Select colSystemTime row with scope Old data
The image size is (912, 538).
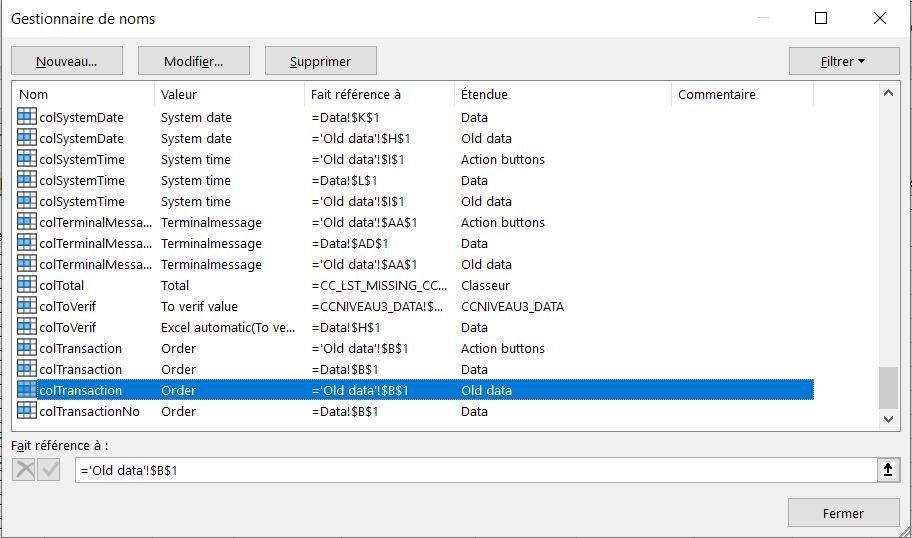[415, 201]
